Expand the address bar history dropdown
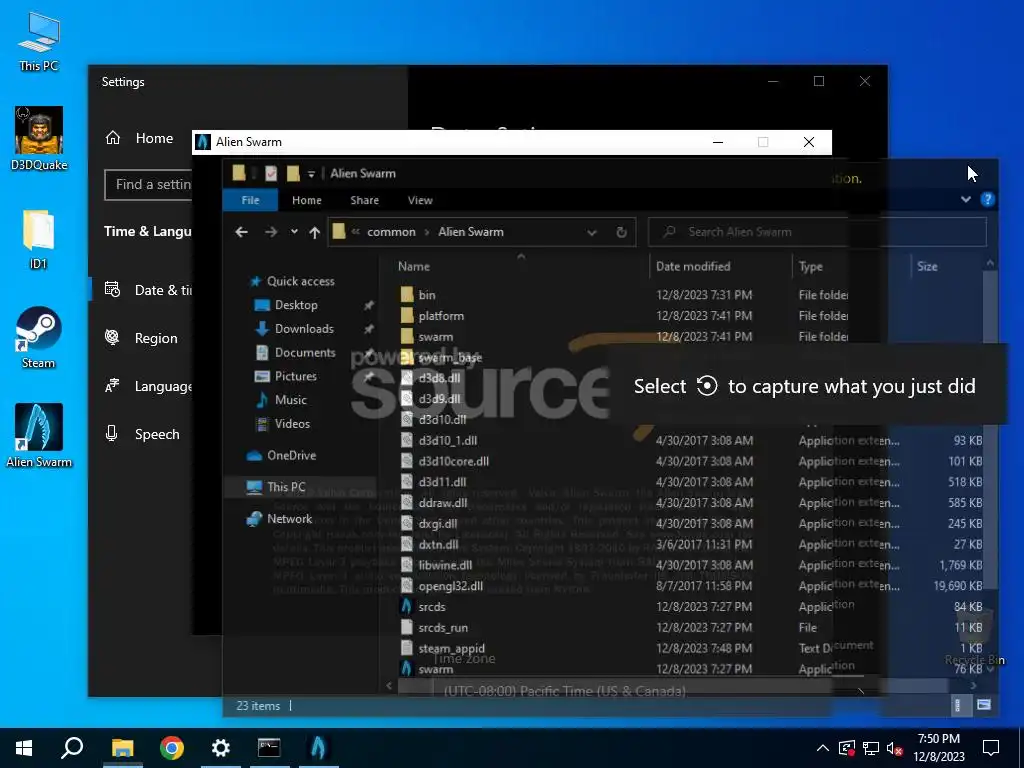Viewport: 1024px width, 768px height. pos(592,232)
